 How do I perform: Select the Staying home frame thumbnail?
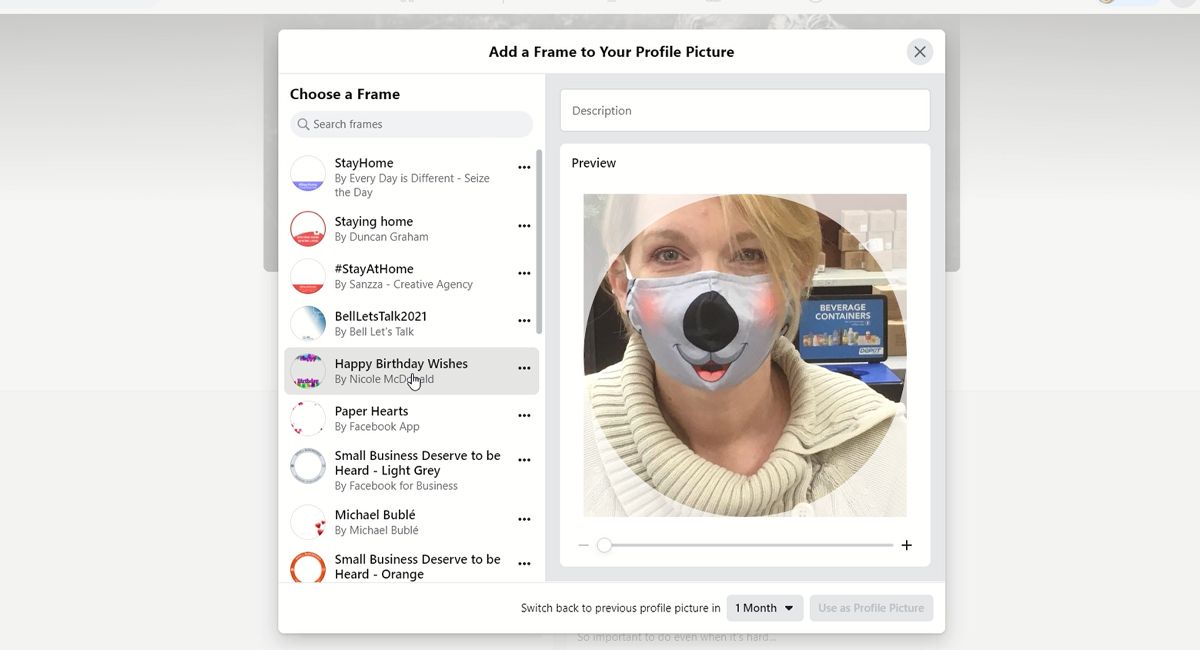308,229
